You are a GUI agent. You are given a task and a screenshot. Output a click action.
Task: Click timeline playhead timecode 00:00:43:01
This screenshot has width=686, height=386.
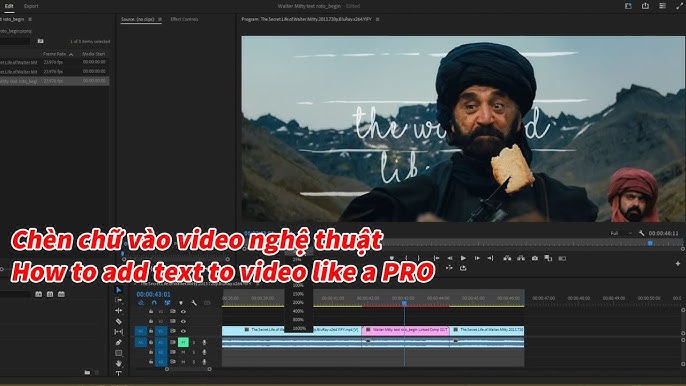coord(154,294)
